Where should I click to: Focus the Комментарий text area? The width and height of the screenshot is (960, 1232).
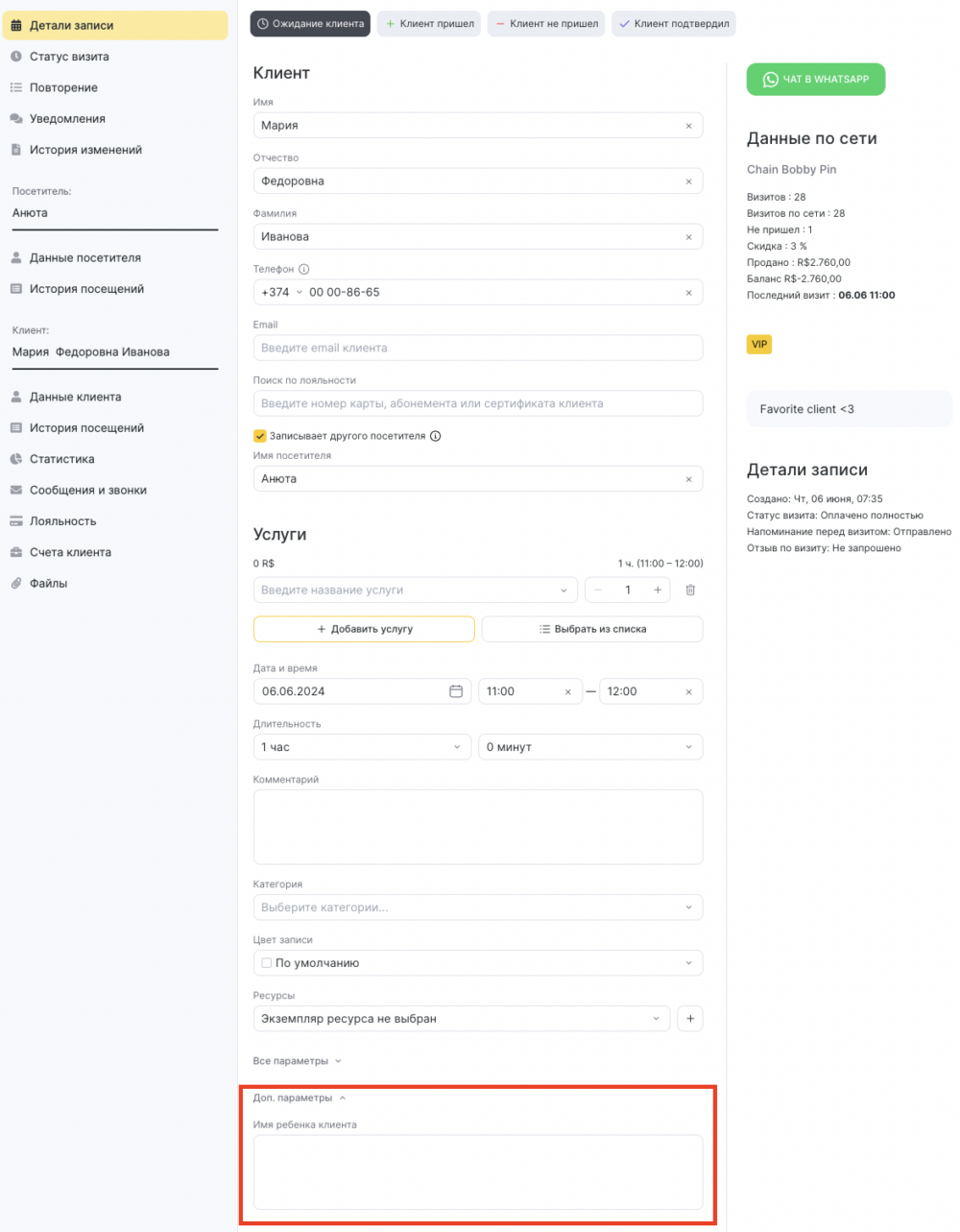pyautogui.click(x=478, y=827)
